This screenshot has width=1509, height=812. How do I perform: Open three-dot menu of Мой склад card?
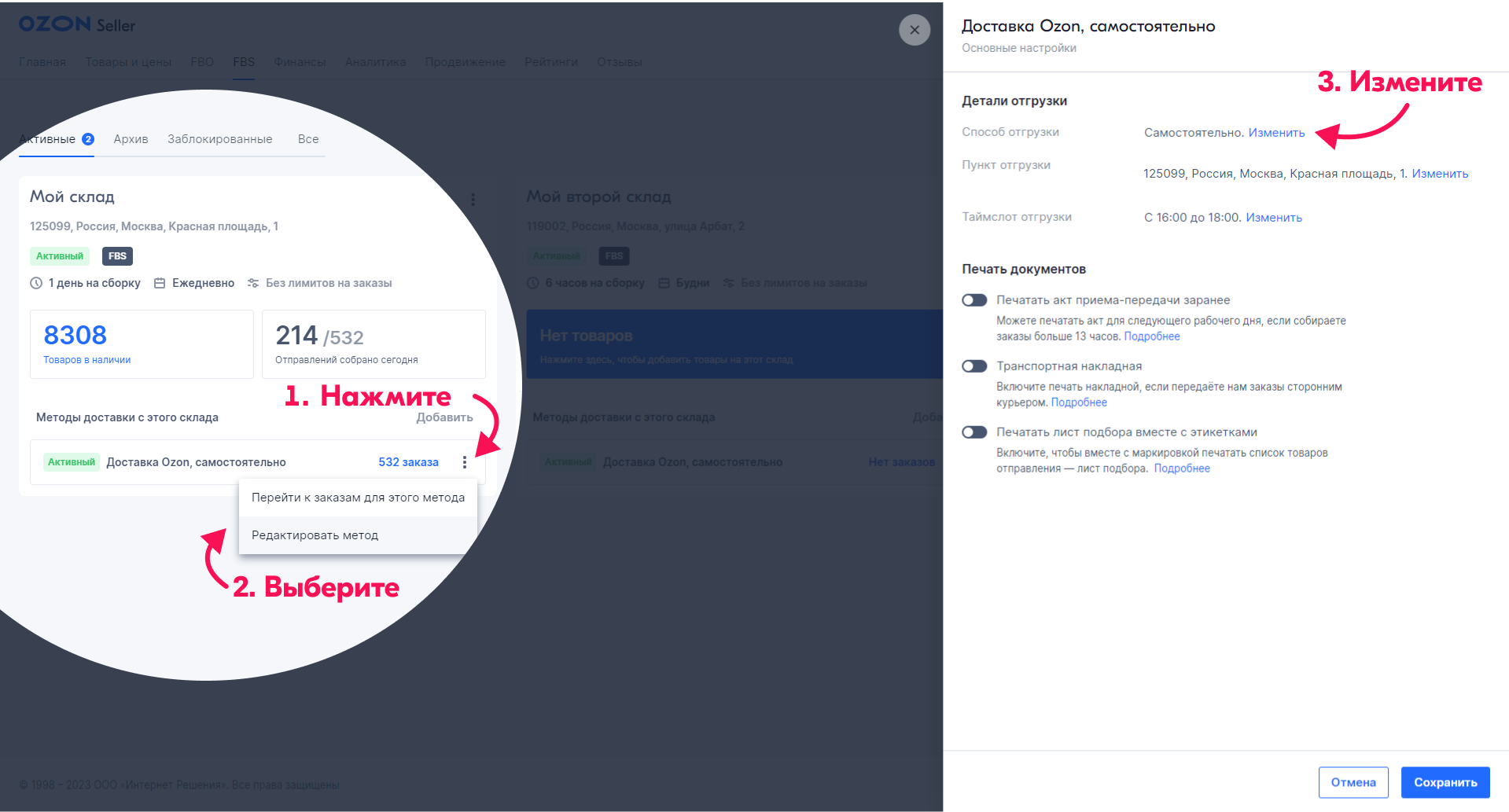[473, 200]
